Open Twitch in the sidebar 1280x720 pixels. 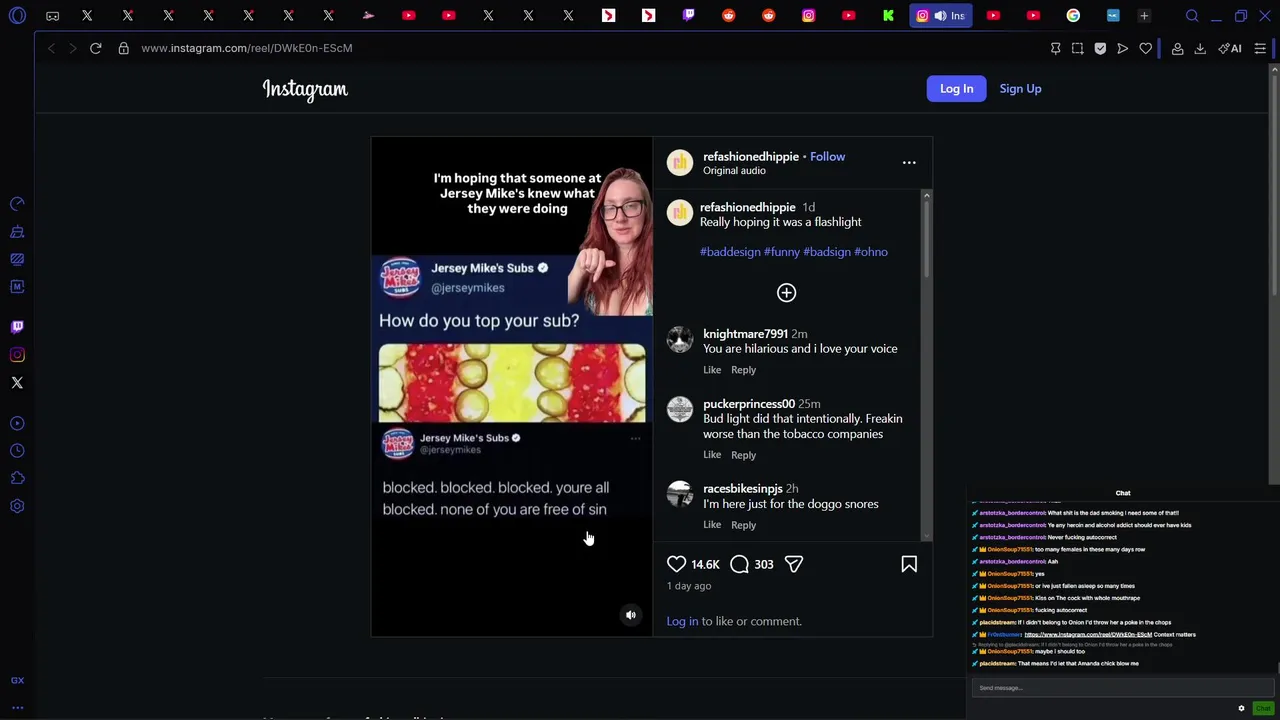(x=17, y=327)
